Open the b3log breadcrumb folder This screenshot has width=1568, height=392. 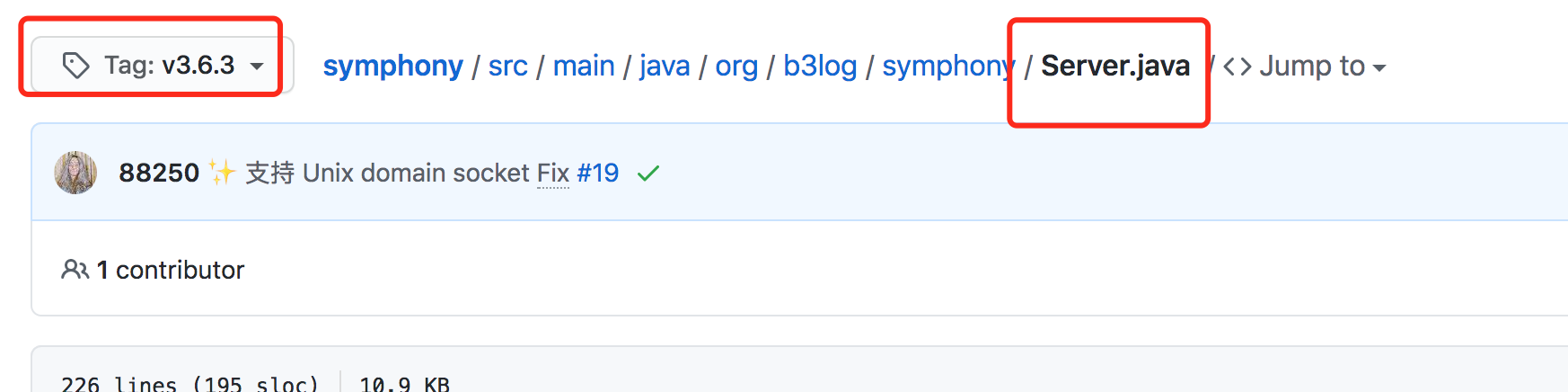pyautogui.click(x=820, y=66)
